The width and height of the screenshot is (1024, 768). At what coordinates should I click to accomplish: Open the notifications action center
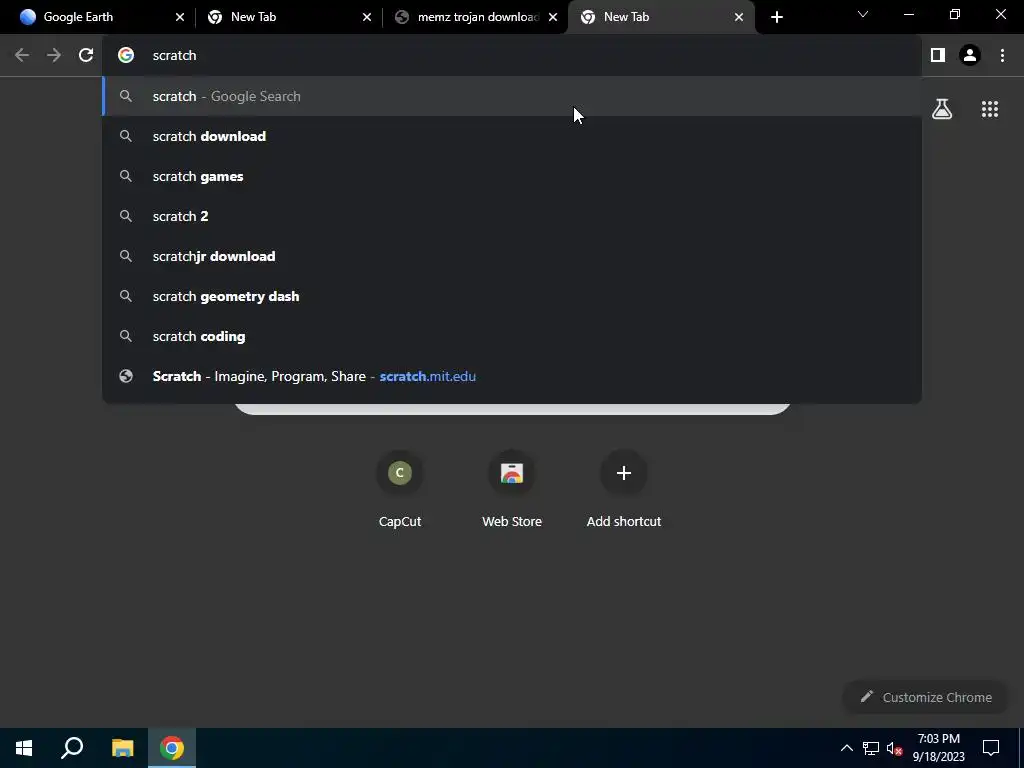point(991,748)
